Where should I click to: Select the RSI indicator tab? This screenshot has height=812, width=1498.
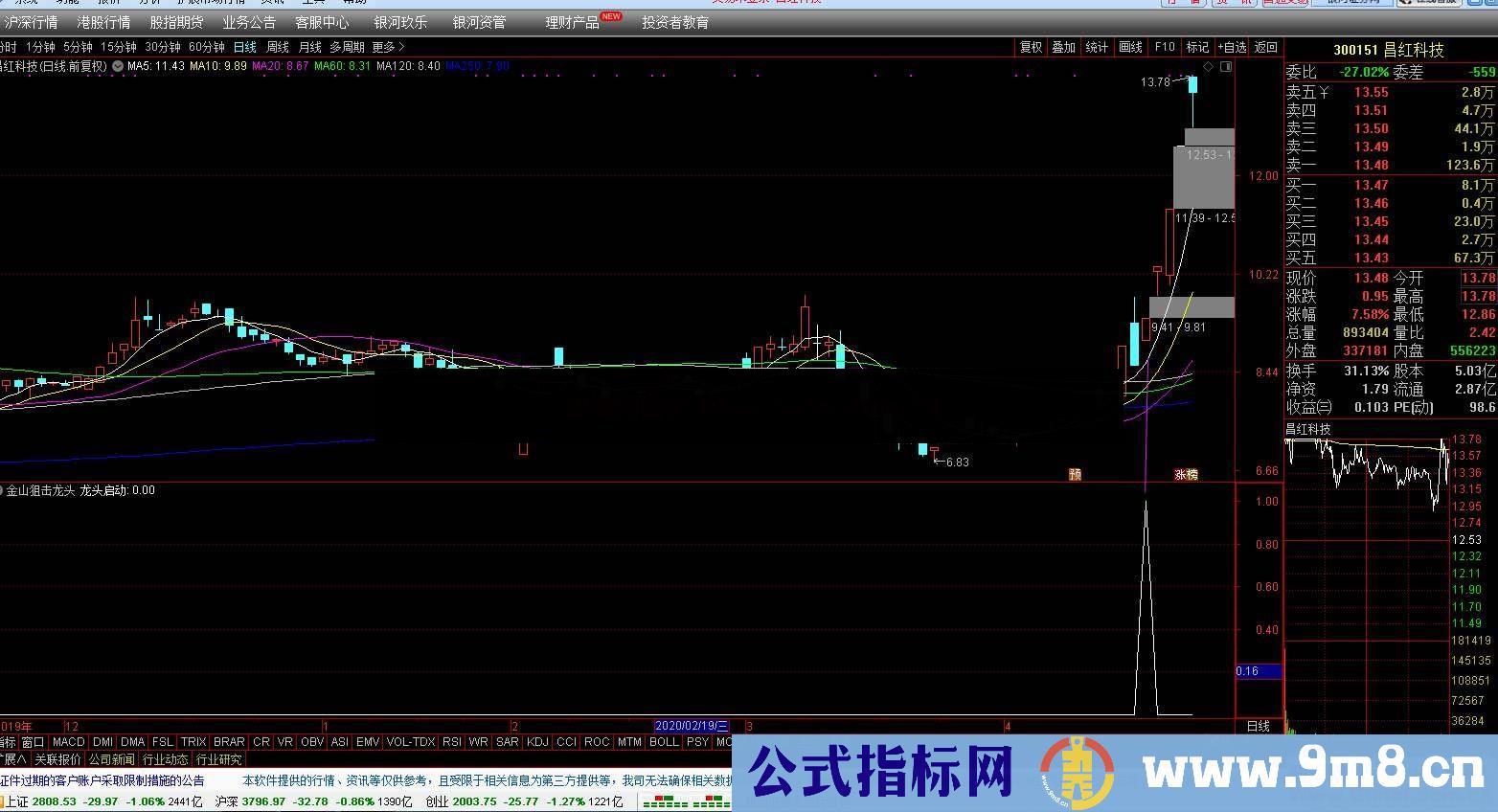(x=452, y=742)
